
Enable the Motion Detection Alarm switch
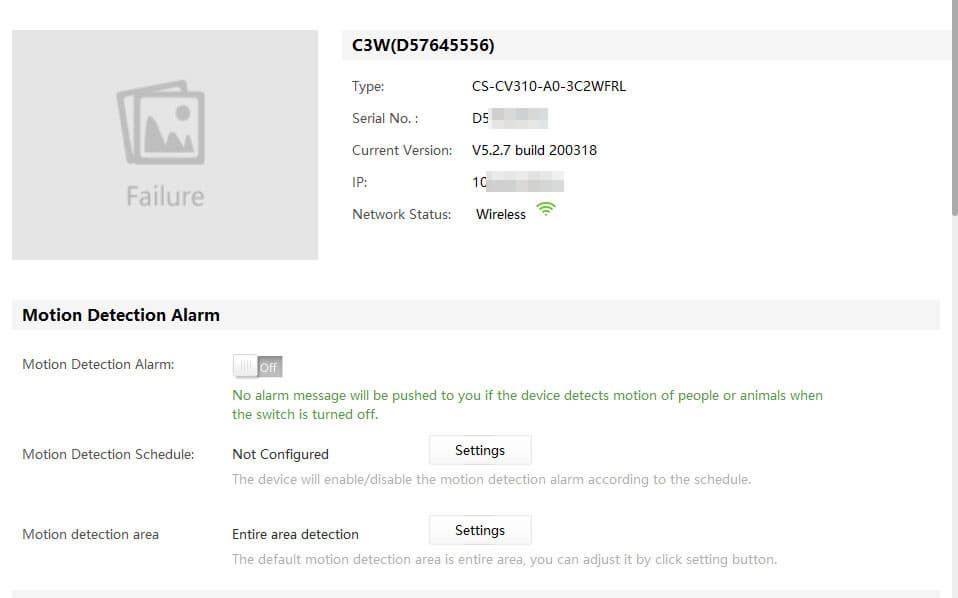coord(257,367)
